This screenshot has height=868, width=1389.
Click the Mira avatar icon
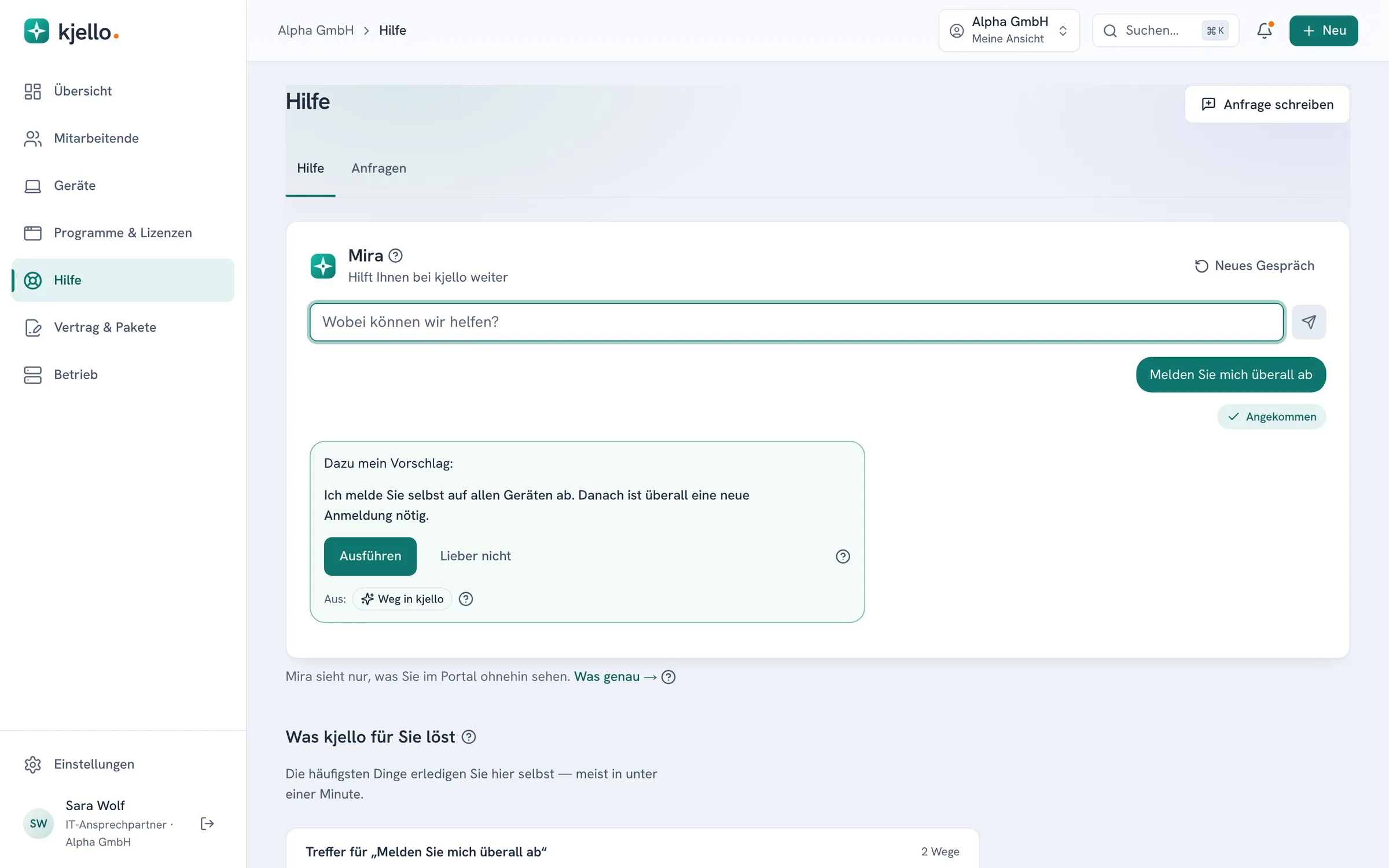[x=323, y=266]
